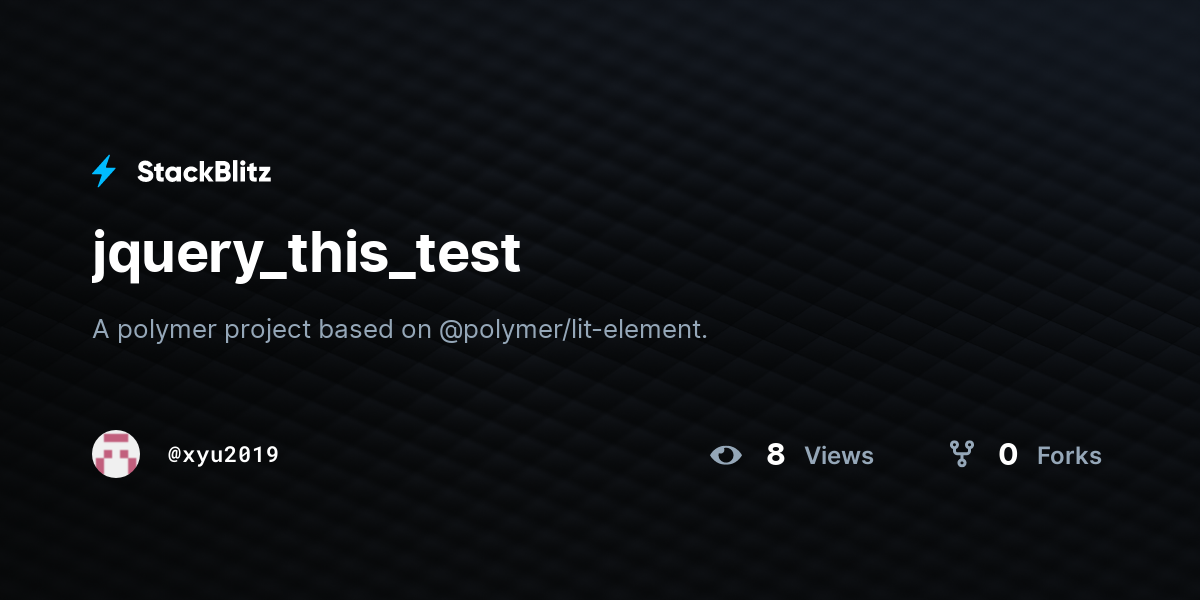Click the Forks label

point(1069,456)
